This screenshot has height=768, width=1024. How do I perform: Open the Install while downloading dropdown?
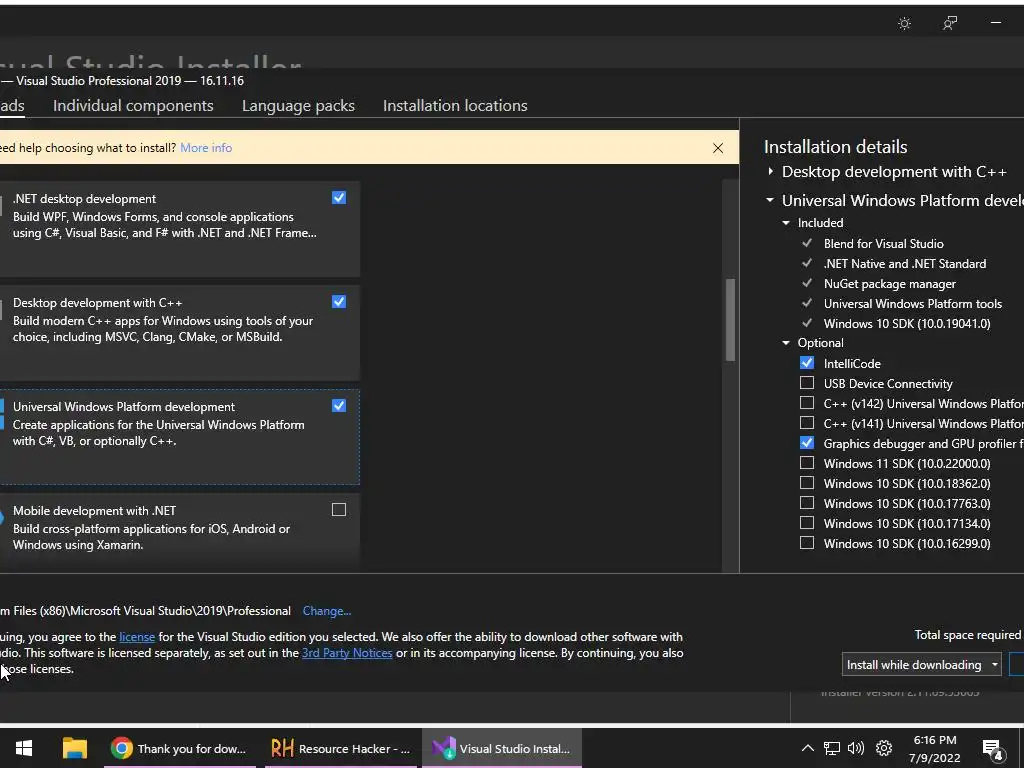(x=921, y=665)
